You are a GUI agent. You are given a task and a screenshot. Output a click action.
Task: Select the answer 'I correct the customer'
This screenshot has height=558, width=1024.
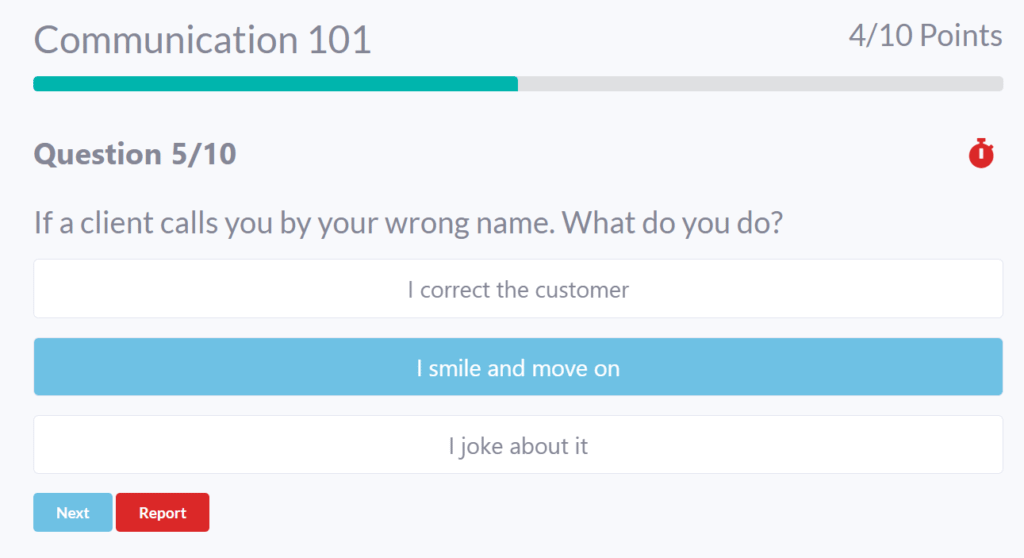click(x=518, y=290)
